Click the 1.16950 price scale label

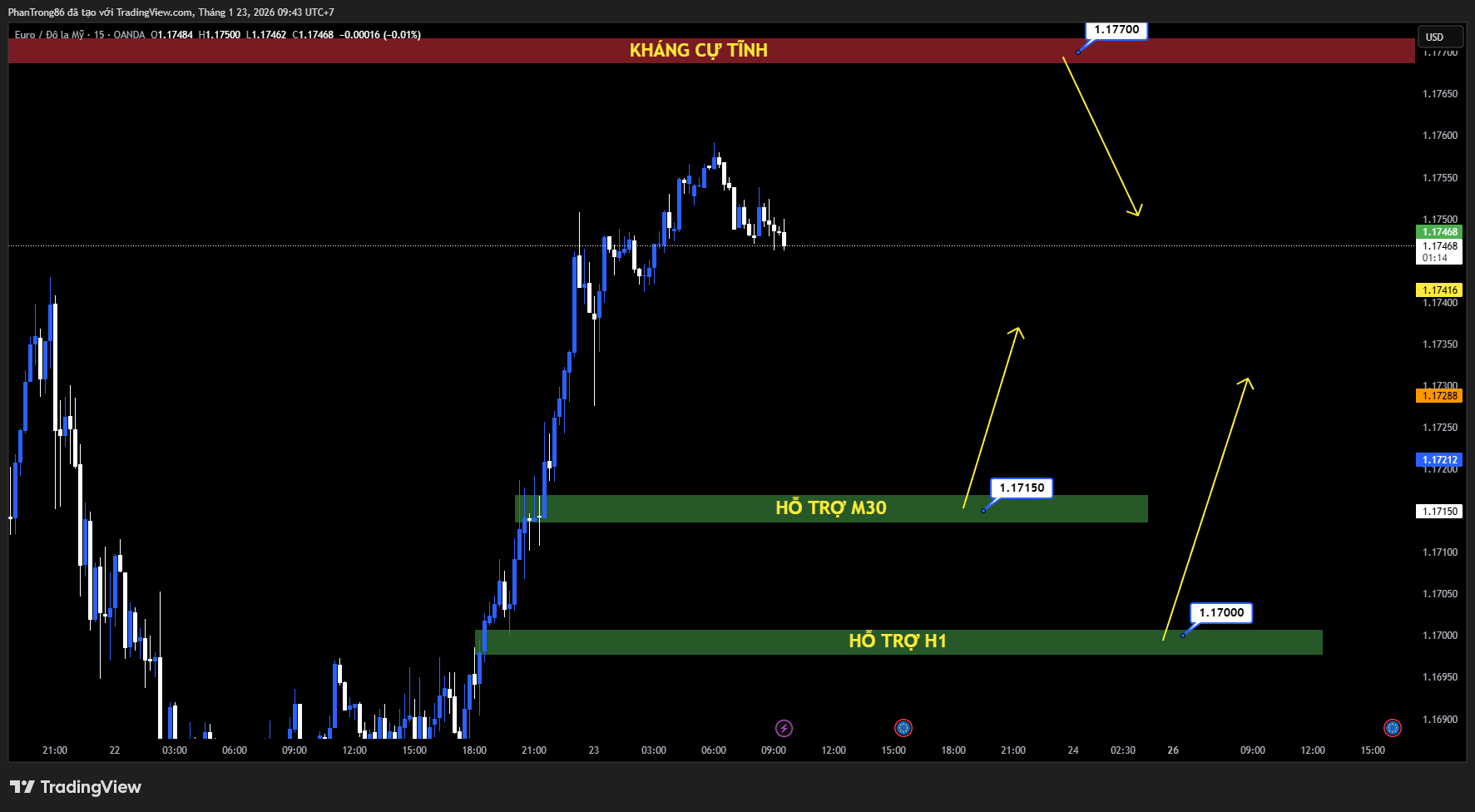[1440, 677]
